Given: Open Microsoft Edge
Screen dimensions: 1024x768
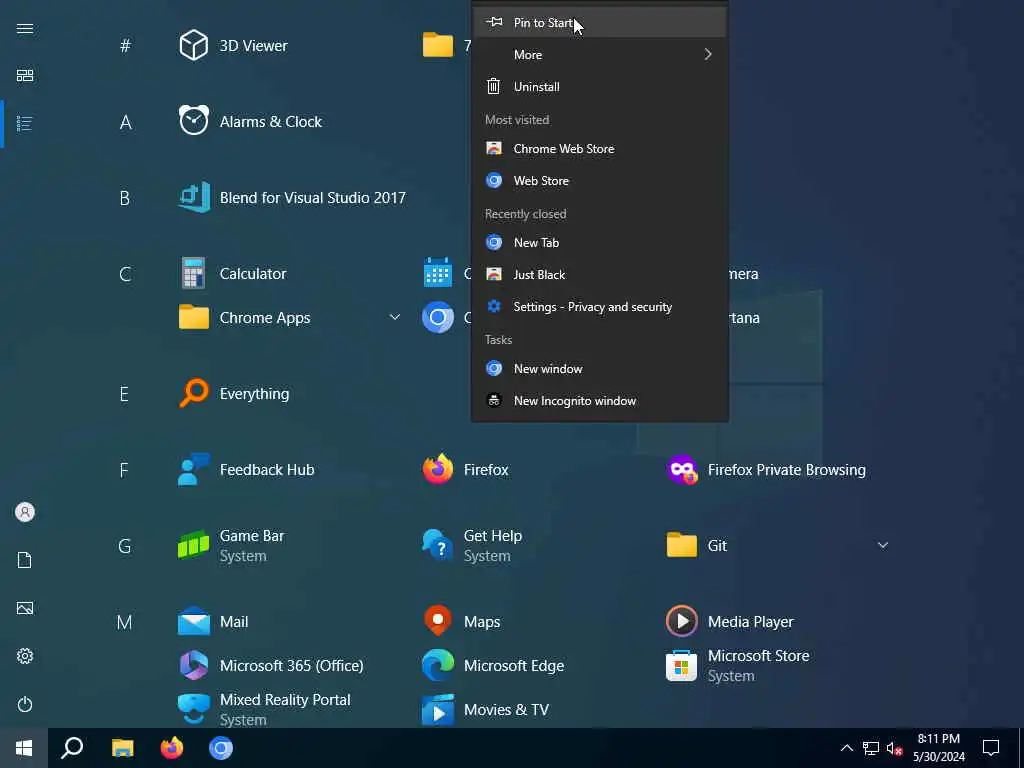Looking at the screenshot, I should click(x=493, y=665).
